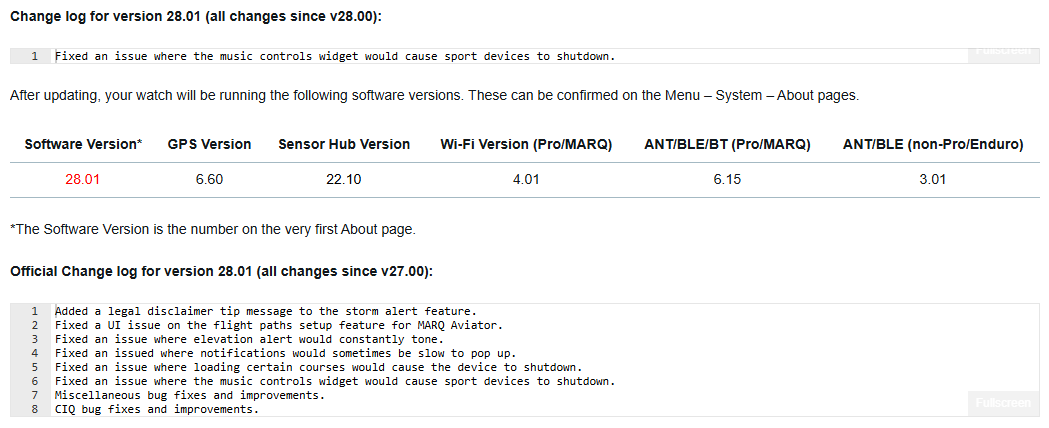Image resolution: width=1049 pixels, height=428 pixels.
Task: Click the Sensor Hub Version column header
Action: pyautogui.click(x=344, y=144)
